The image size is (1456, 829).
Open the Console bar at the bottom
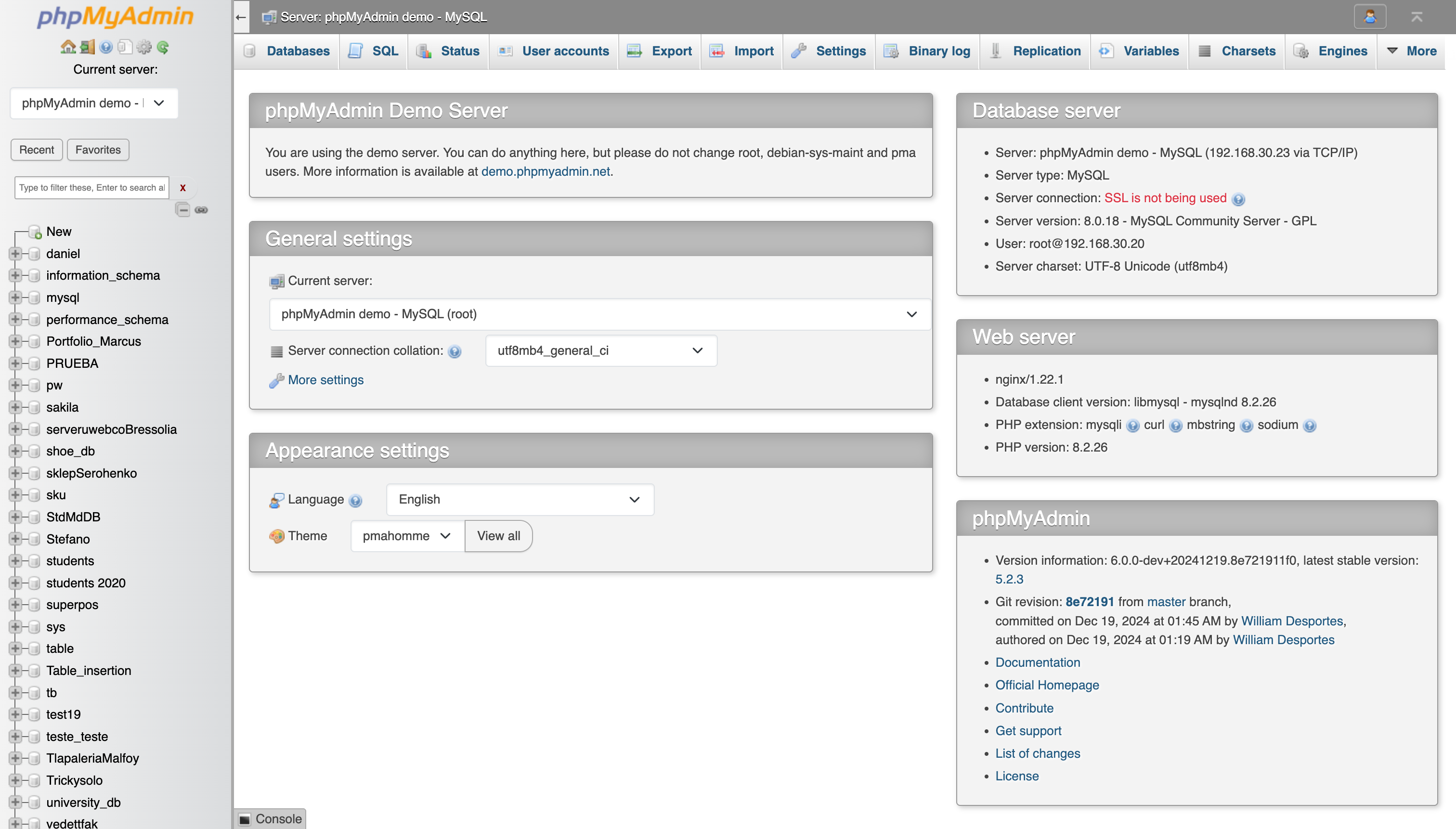(x=270, y=819)
